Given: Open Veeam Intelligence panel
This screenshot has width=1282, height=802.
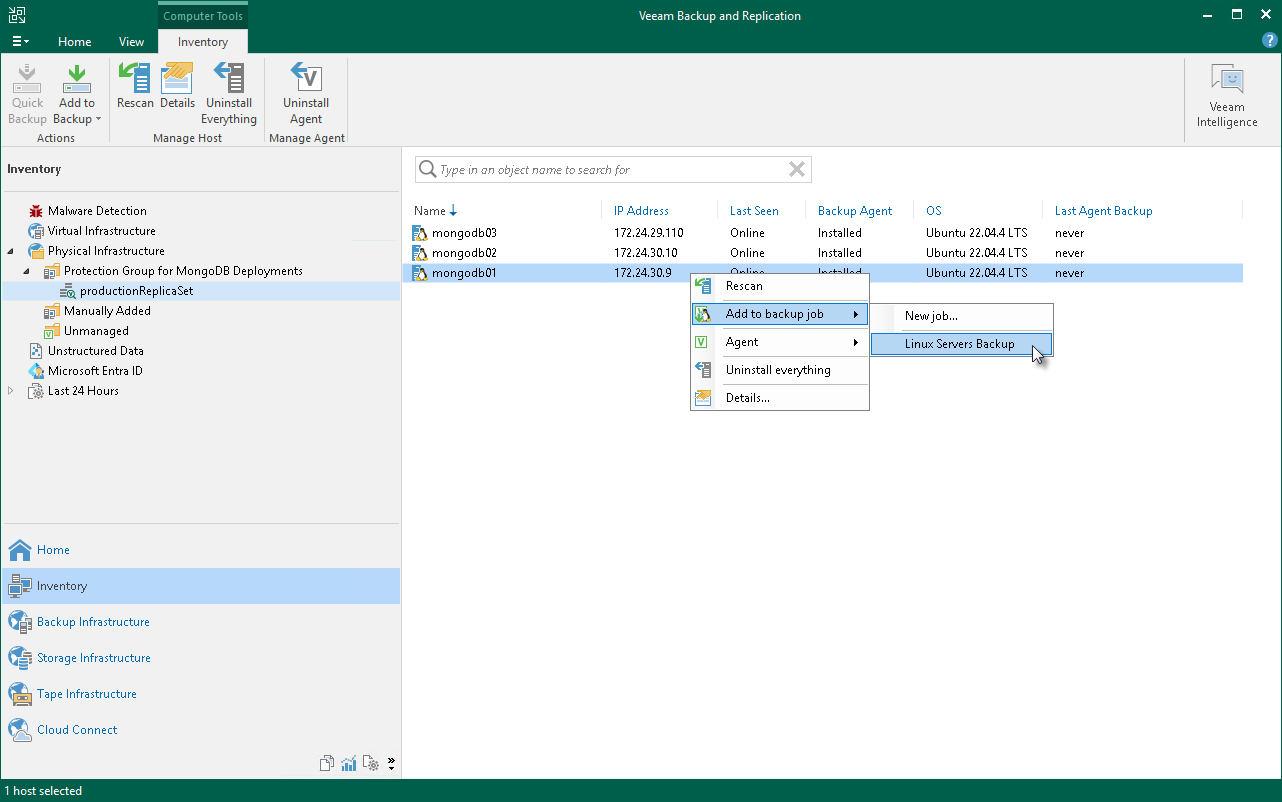Looking at the screenshot, I should click(x=1227, y=96).
